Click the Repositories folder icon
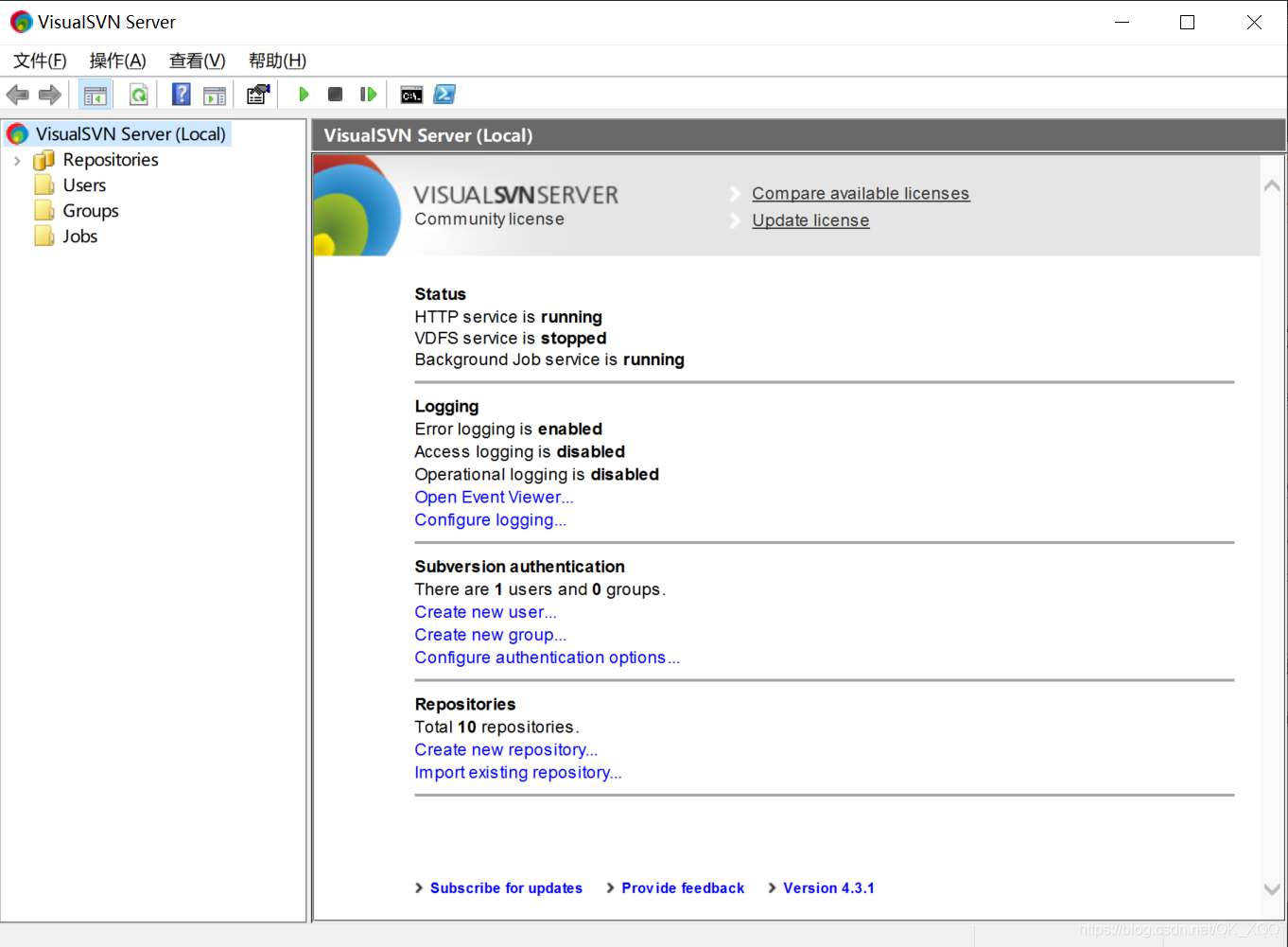 (x=44, y=160)
